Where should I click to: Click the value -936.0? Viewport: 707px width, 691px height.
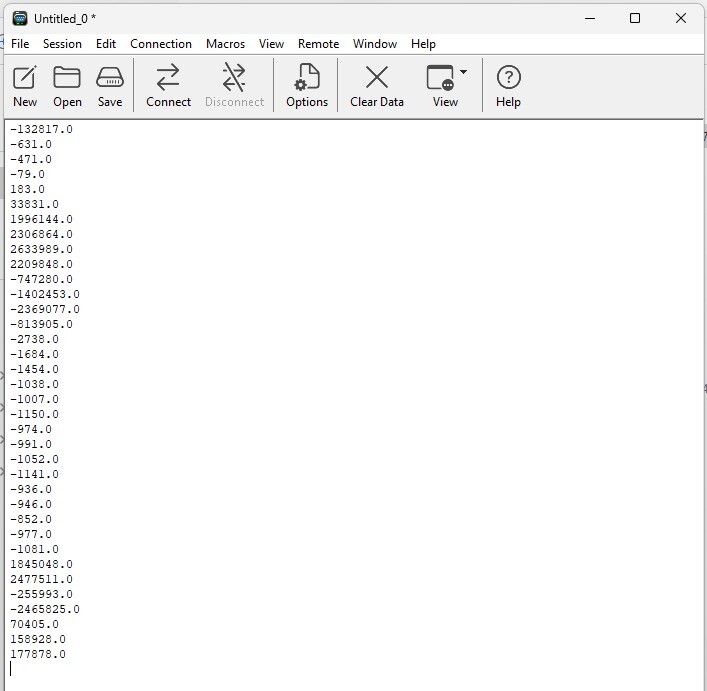point(31,490)
